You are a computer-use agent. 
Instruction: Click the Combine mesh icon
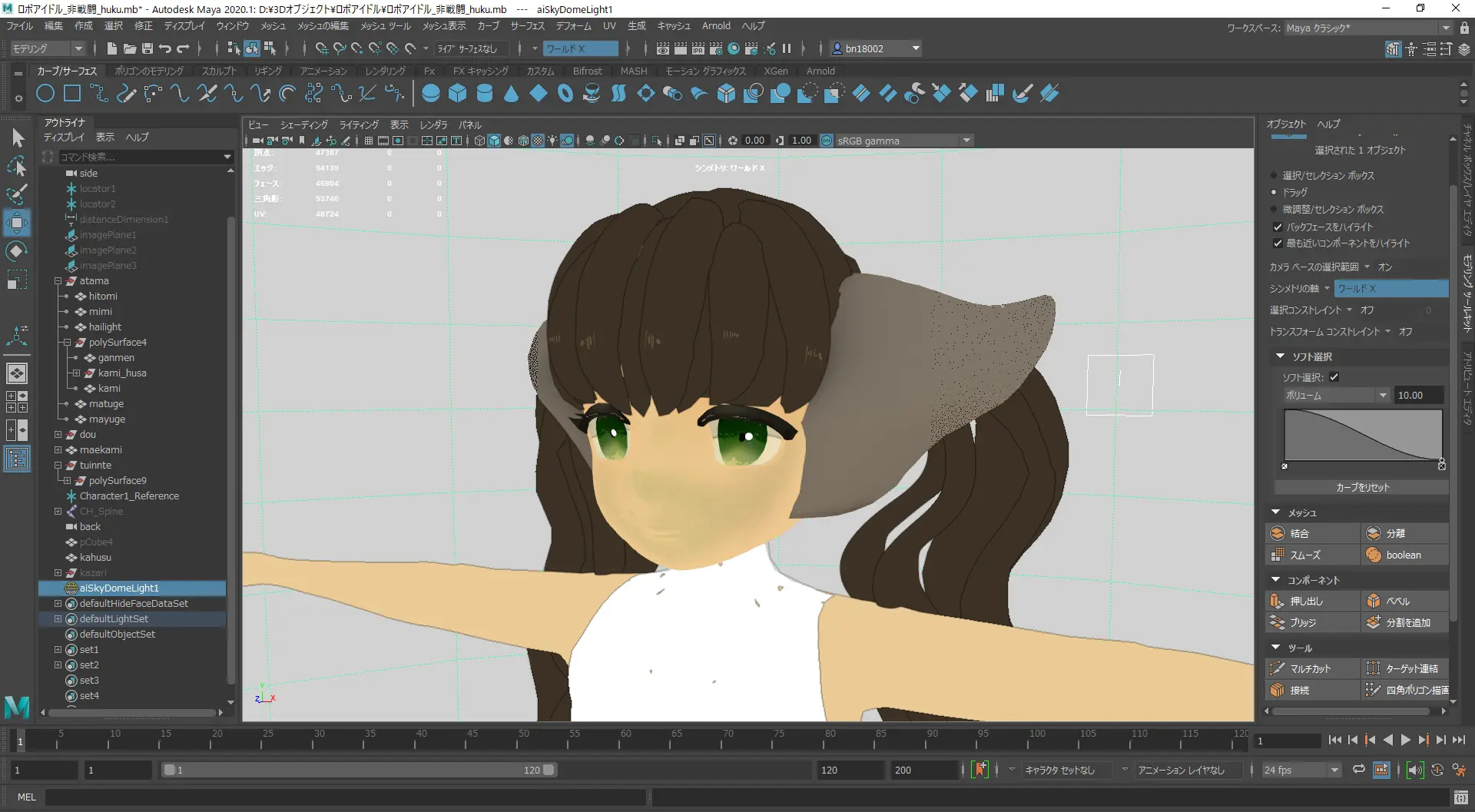click(1278, 533)
